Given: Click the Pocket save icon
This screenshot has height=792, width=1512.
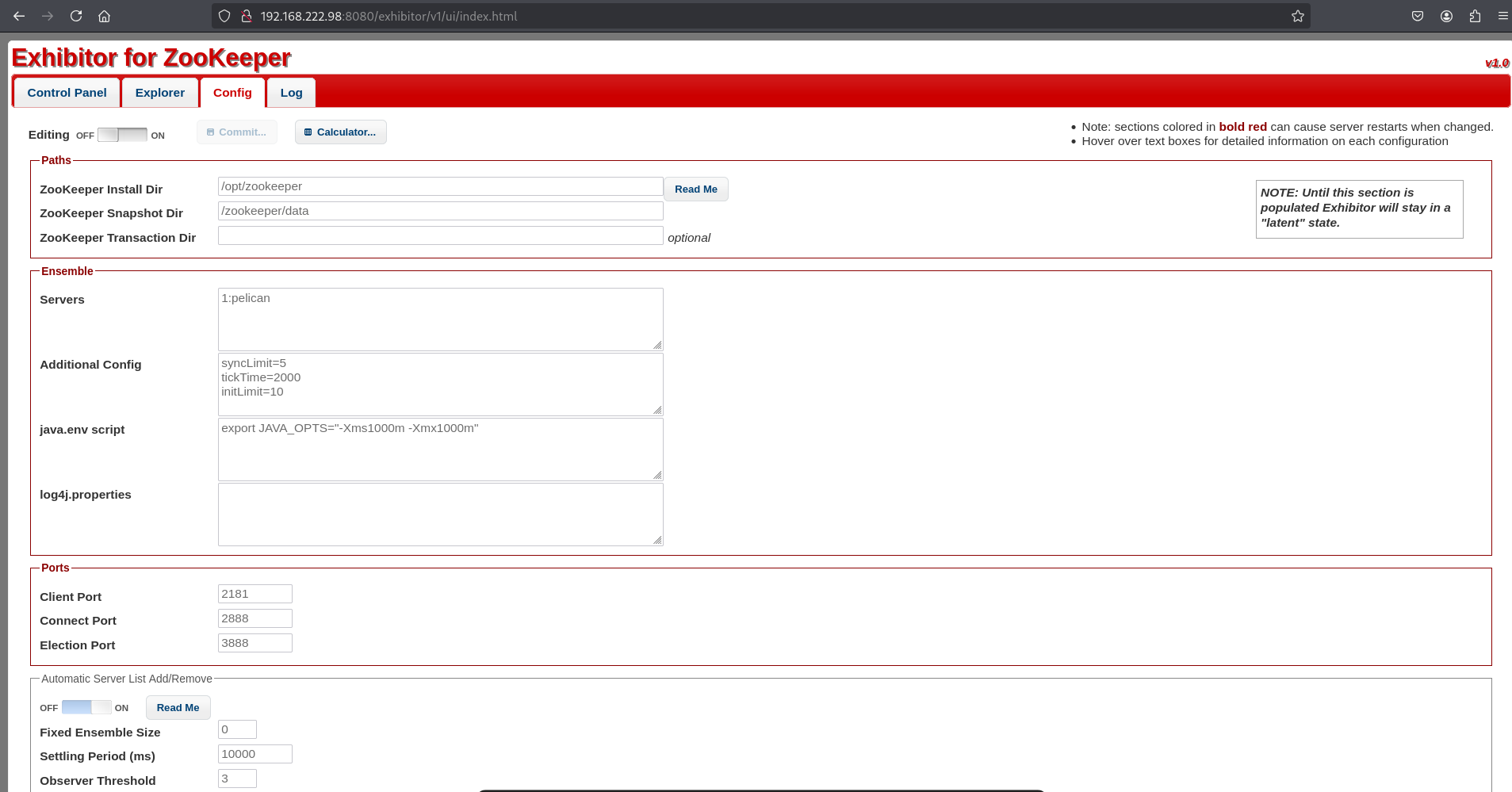Looking at the screenshot, I should 1418,16.
